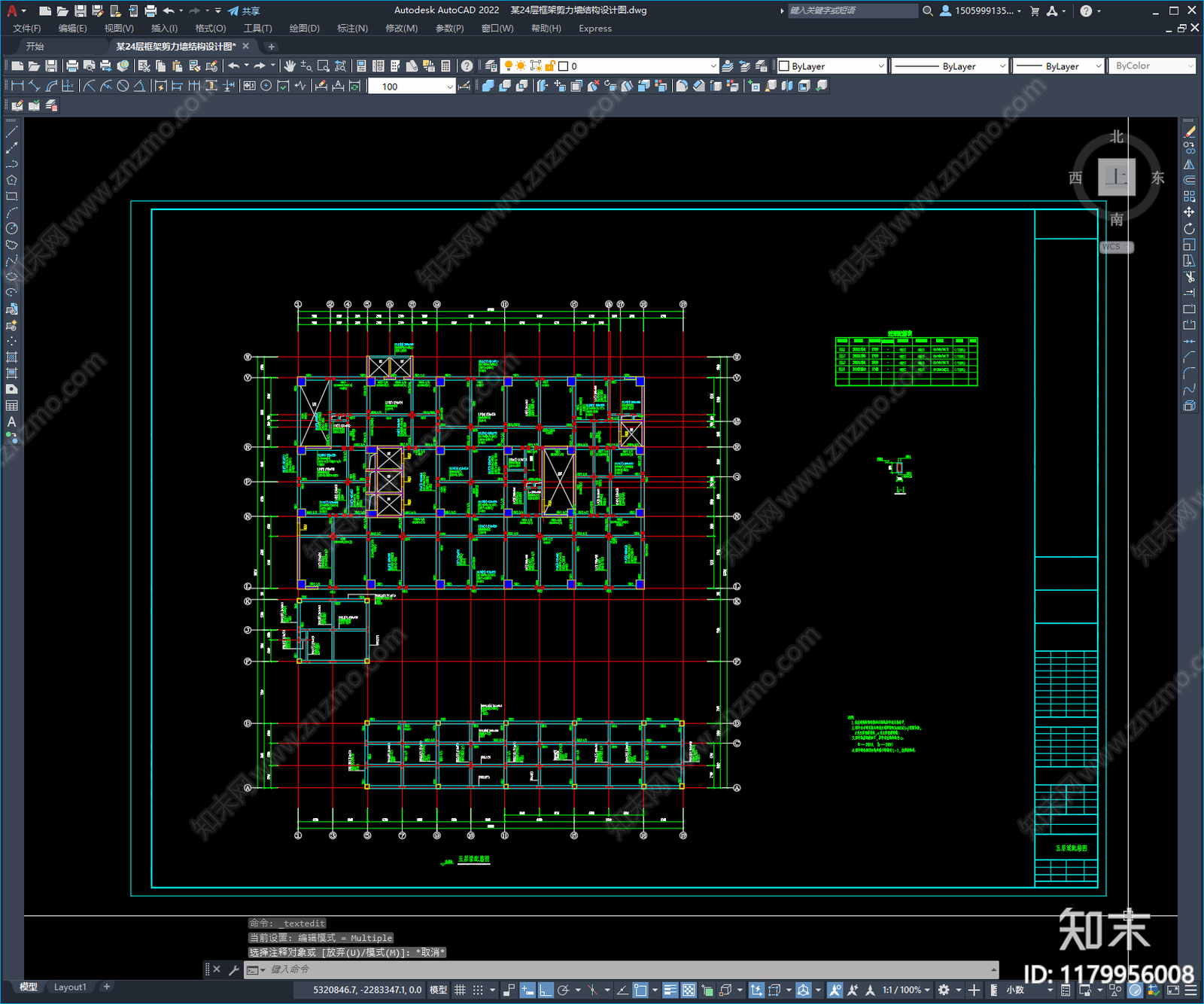The width and height of the screenshot is (1204, 1004).
Task: Select the Pan hand tool
Action: coord(290,66)
